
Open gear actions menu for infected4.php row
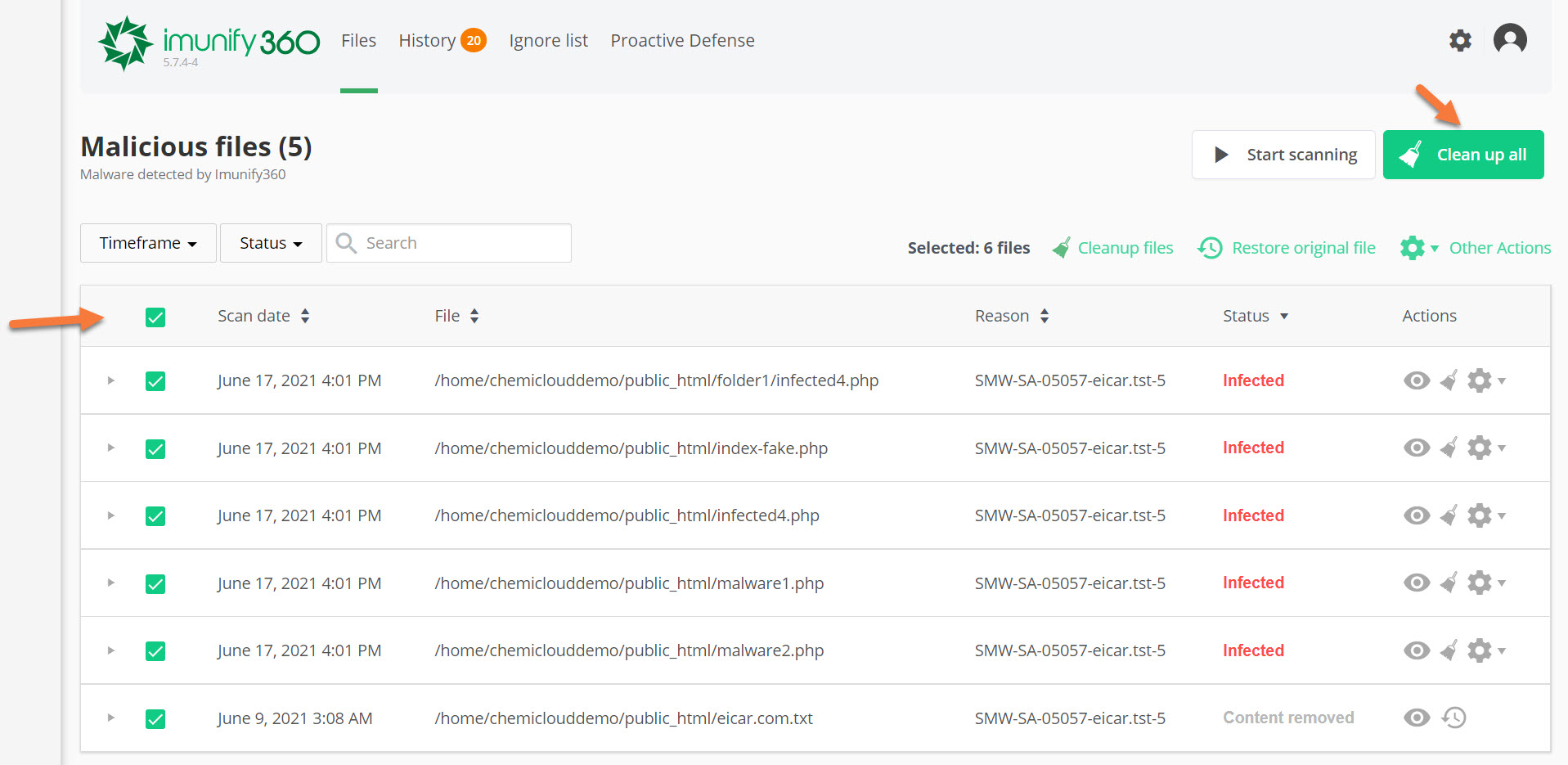1485,516
